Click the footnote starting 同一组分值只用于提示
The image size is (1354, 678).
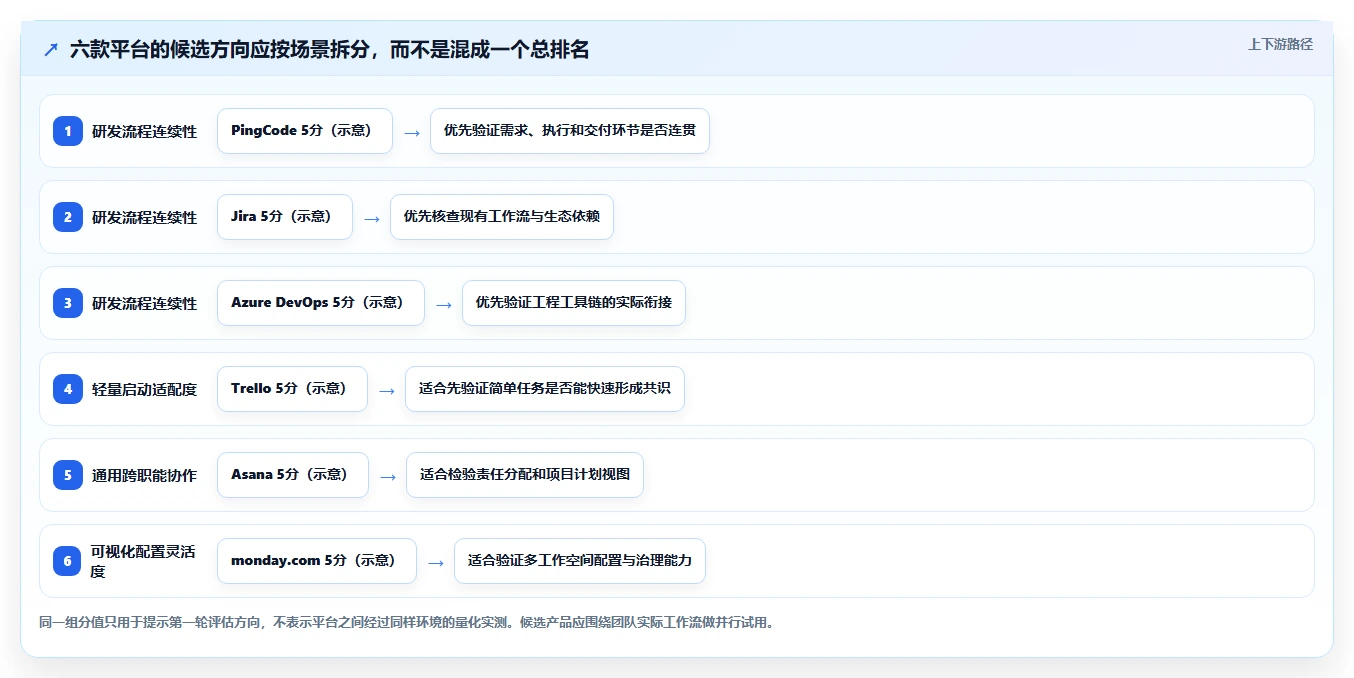coord(406,622)
